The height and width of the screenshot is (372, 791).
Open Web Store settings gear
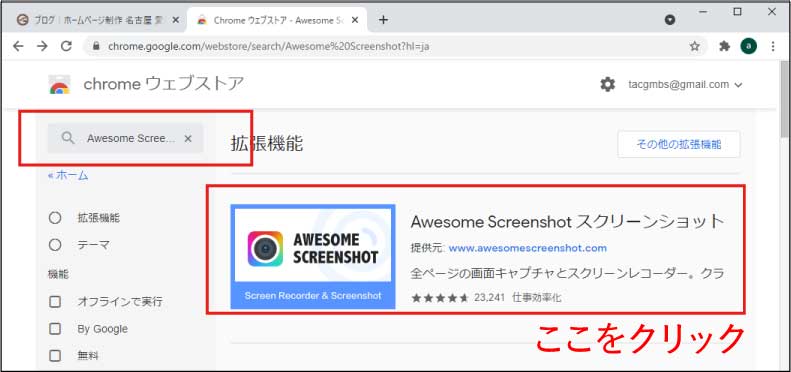click(x=607, y=84)
